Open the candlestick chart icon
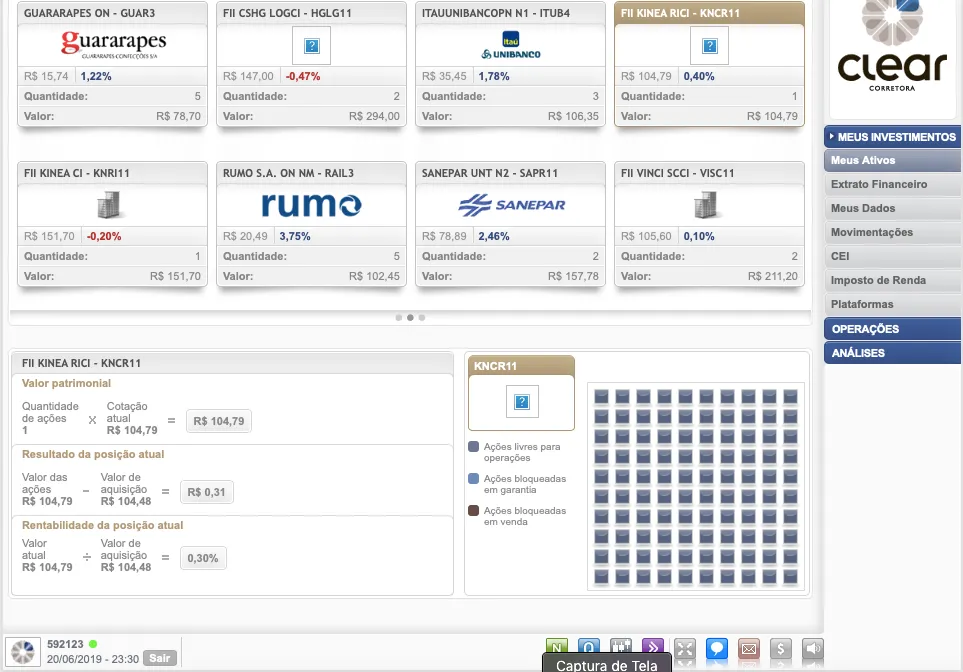The image size is (963, 672). (621, 648)
